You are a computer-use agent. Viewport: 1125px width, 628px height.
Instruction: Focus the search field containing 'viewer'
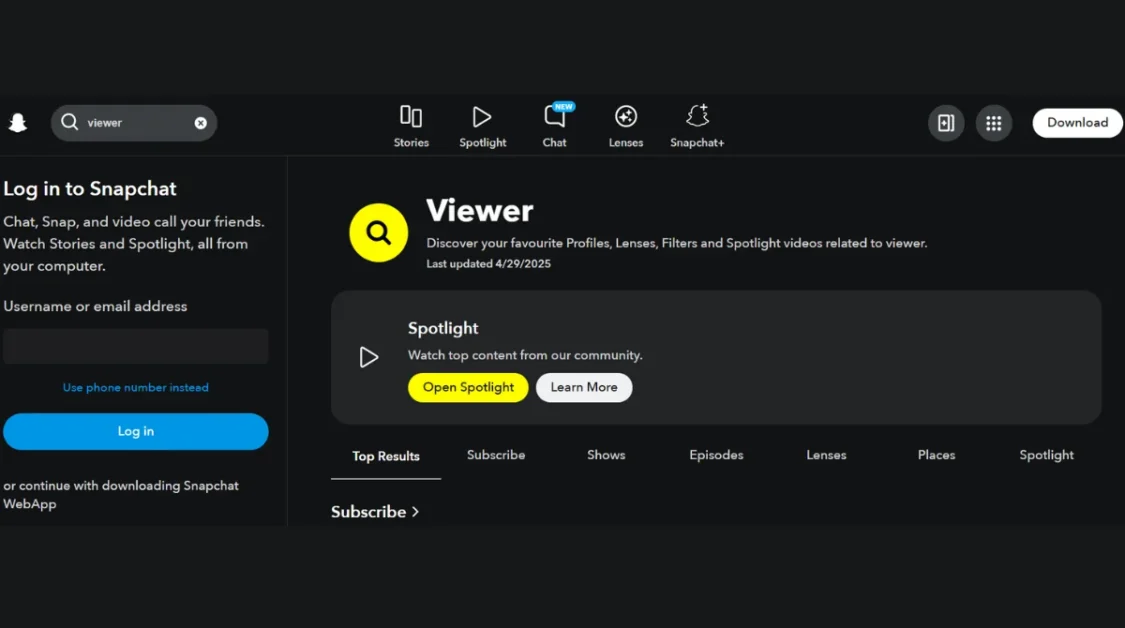point(133,123)
